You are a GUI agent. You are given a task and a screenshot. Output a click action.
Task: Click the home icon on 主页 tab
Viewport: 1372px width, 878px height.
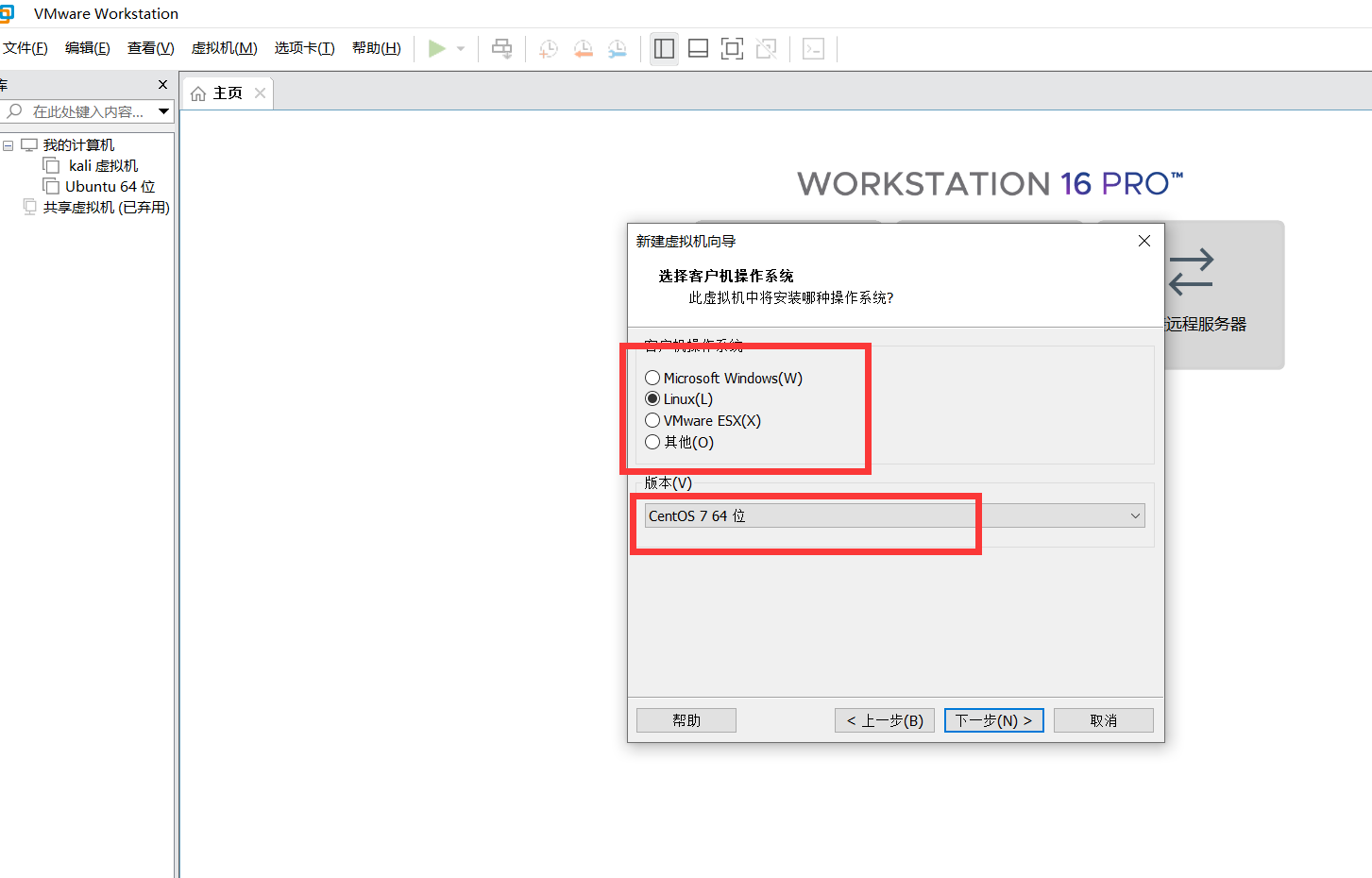(198, 93)
